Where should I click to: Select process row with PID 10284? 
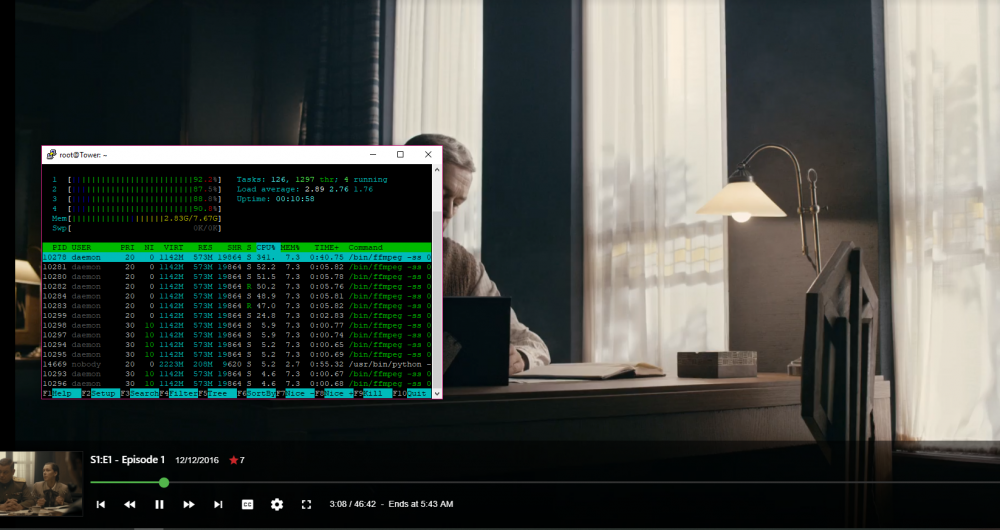pyautogui.click(x=237, y=296)
